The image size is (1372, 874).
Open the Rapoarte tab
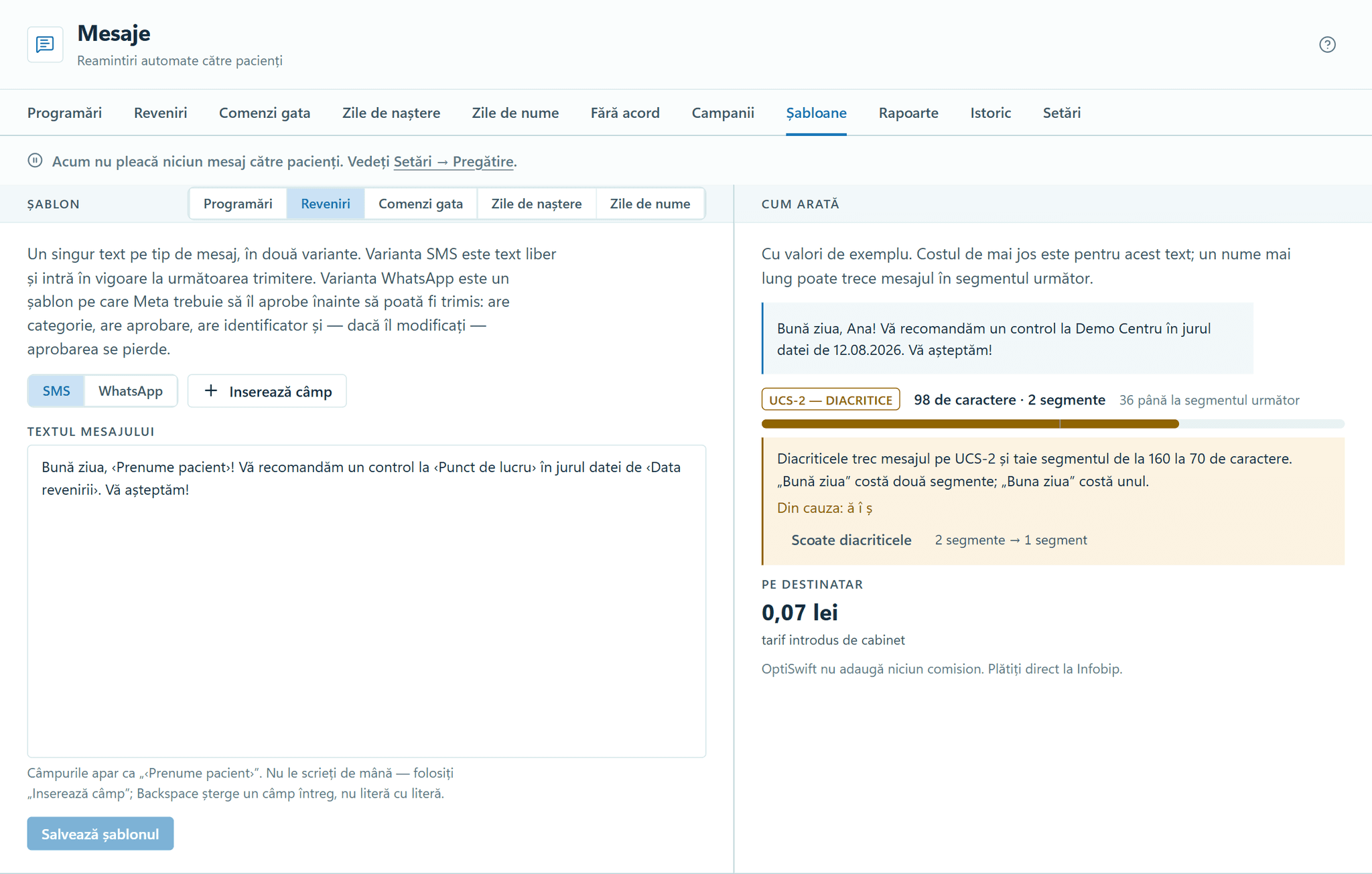coord(908,113)
